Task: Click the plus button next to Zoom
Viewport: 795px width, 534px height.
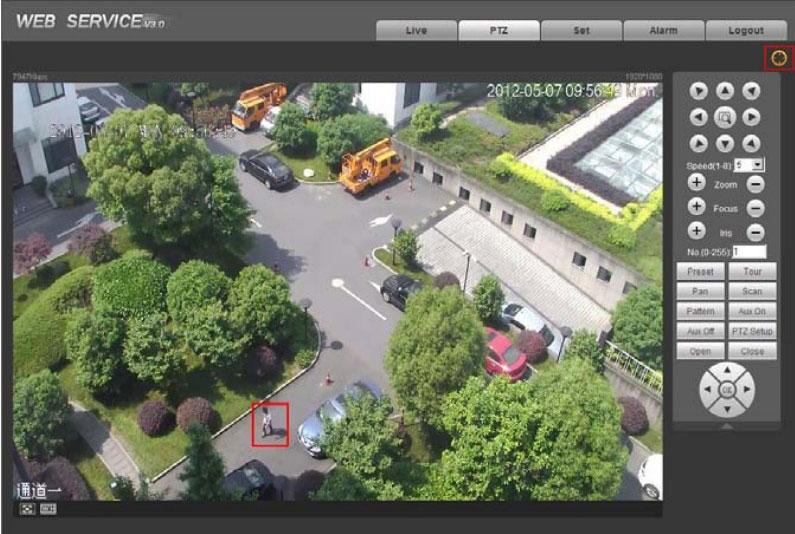Action: tap(697, 183)
